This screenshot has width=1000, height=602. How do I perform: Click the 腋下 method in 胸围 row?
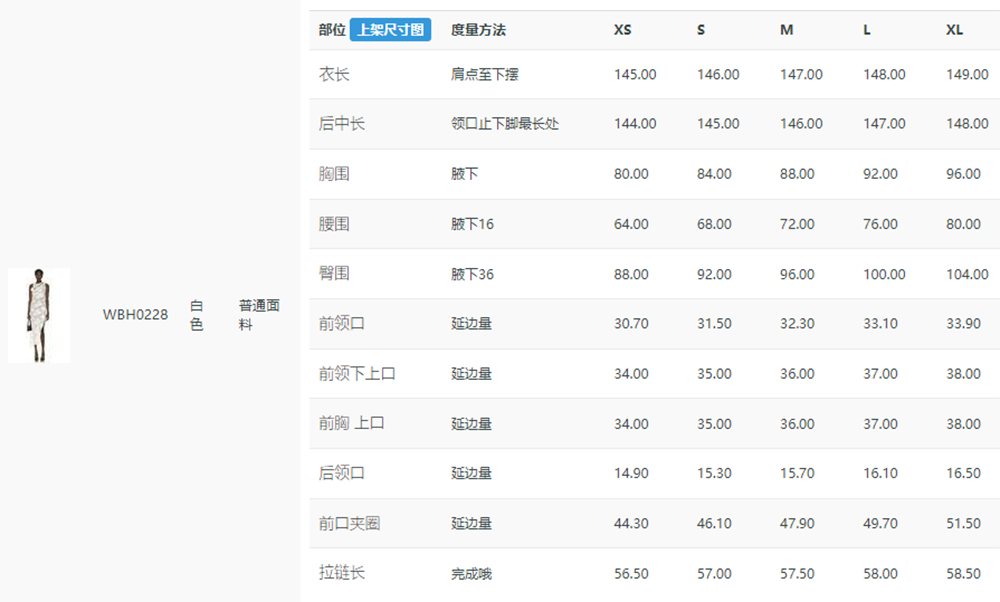[465, 173]
